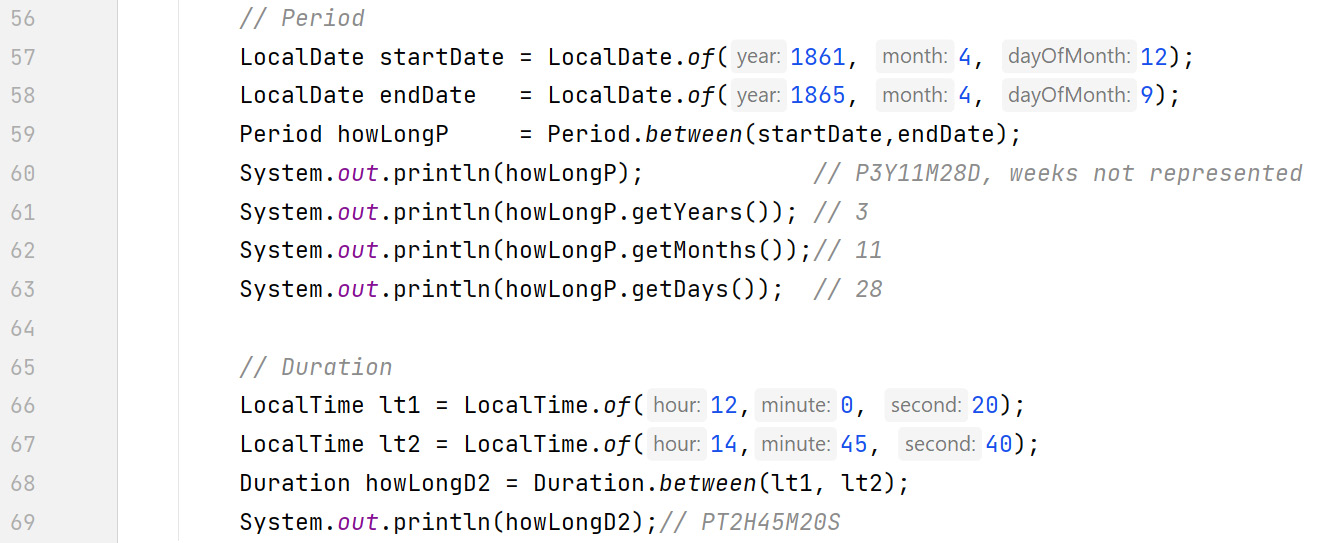The height and width of the screenshot is (543, 1318).
Task: Click the 'Duration' type on line 68
Action: [x=295, y=483]
